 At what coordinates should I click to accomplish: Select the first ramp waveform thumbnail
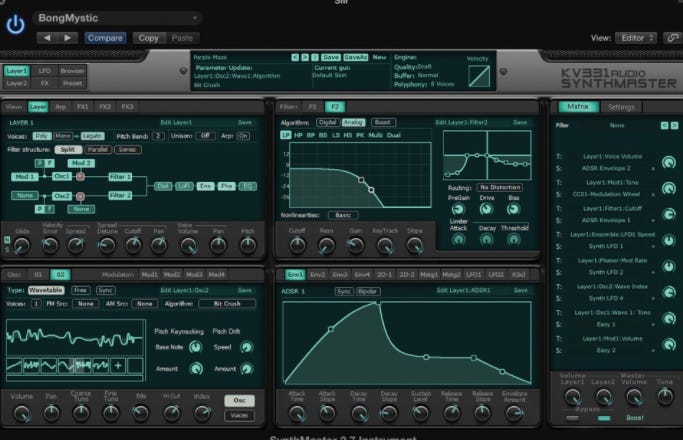(14, 365)
